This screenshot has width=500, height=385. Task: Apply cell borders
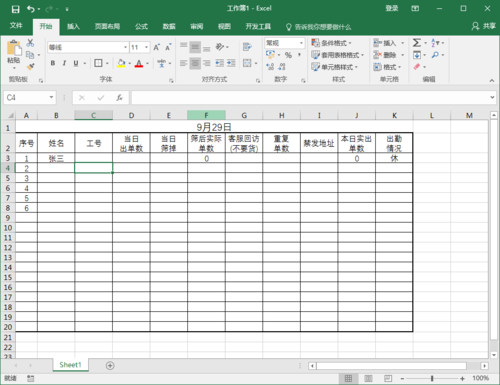point(98,63)
